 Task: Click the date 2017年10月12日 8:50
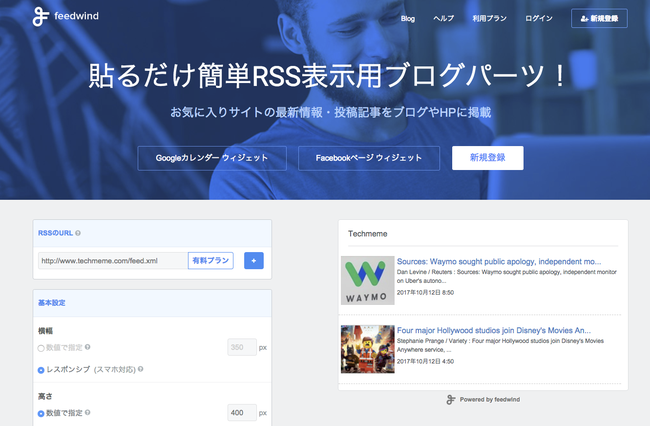click(x=425, y=293)
